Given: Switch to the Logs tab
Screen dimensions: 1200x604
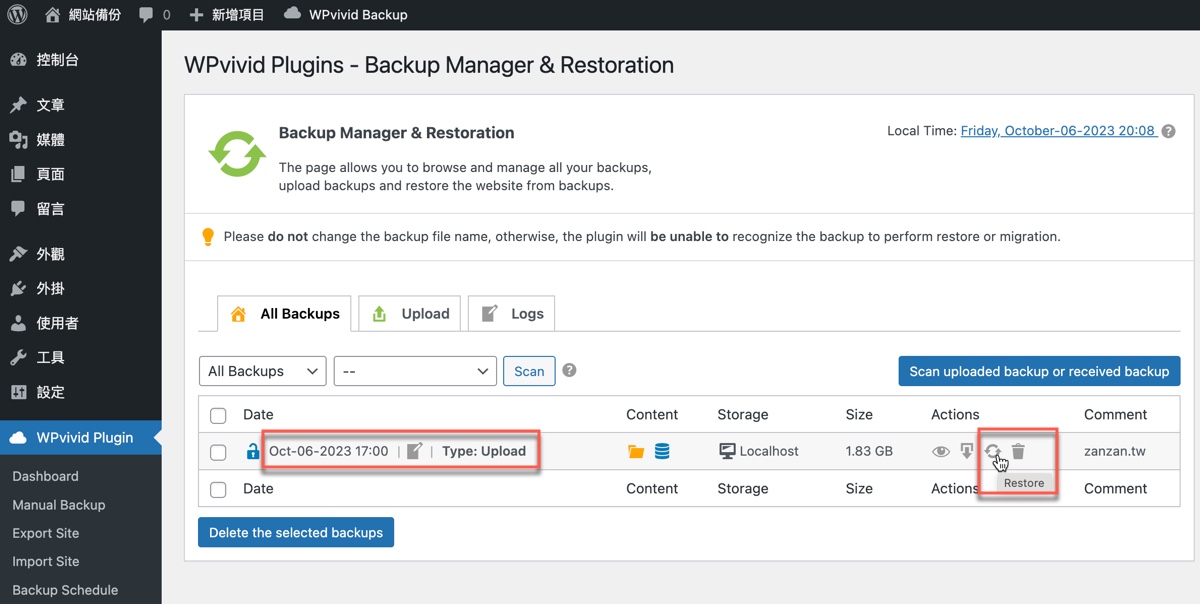Looking at the screenshot, I should pyautogui.click(x=511, y=314).
